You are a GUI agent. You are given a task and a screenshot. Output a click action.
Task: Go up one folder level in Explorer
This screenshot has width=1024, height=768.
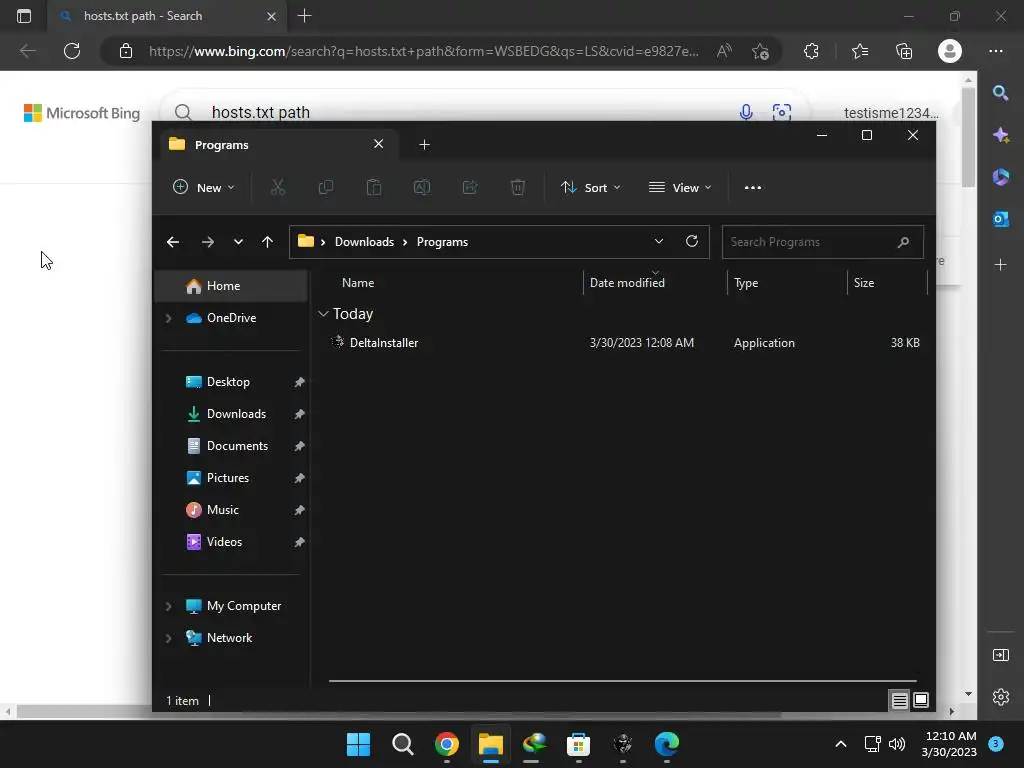[267, 242]
